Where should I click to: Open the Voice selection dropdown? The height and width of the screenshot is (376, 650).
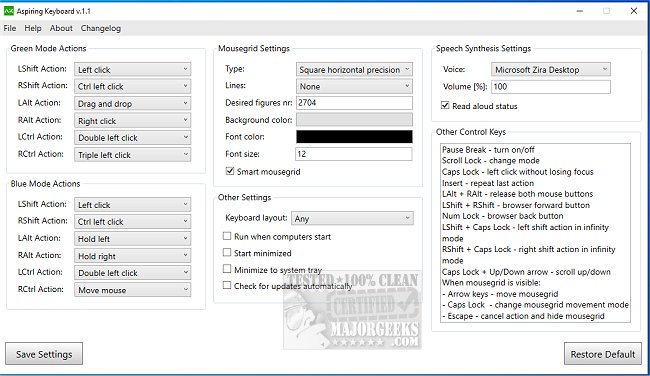[551, 69]
